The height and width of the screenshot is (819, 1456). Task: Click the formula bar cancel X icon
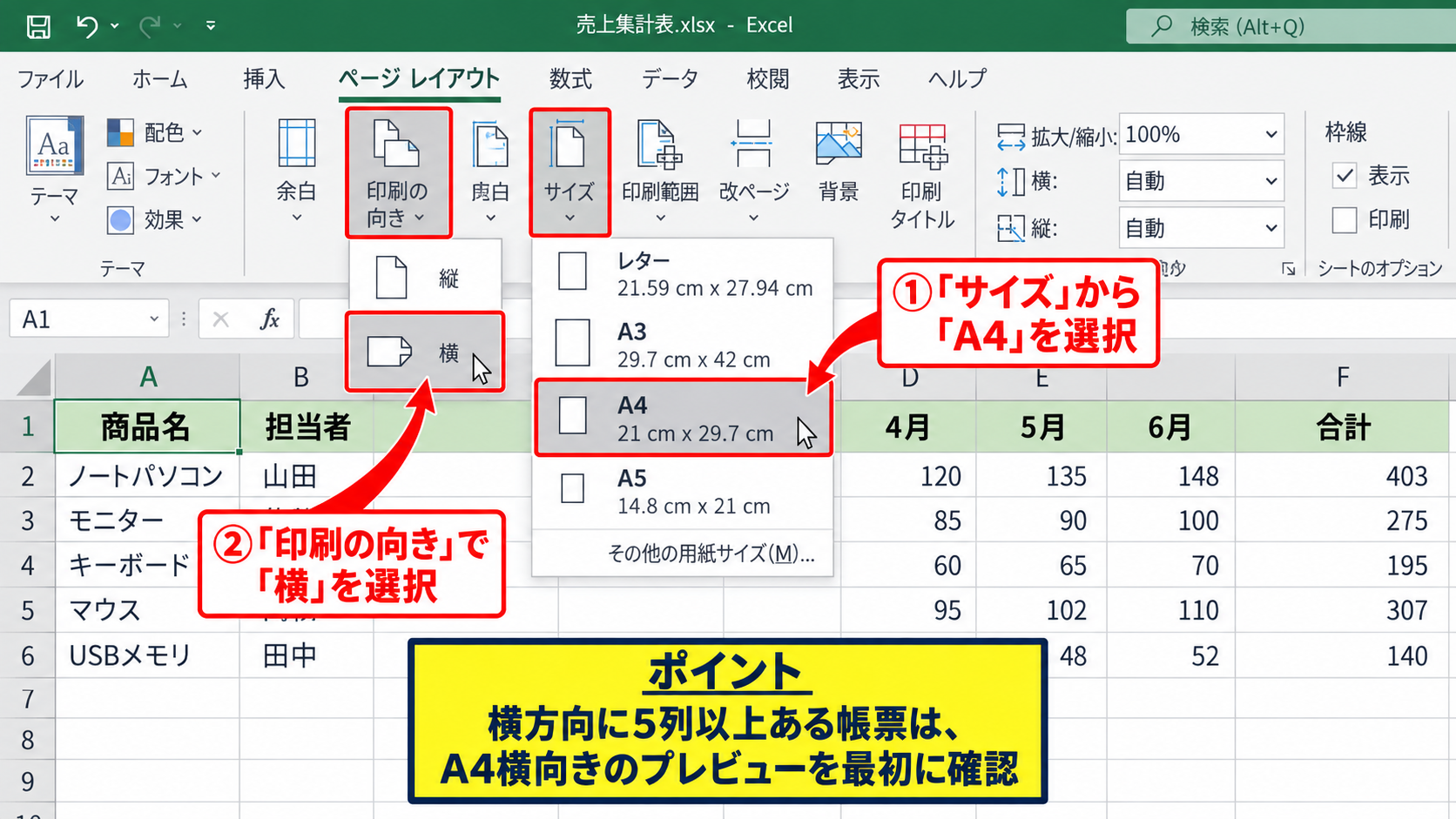[x=220, y=319]
